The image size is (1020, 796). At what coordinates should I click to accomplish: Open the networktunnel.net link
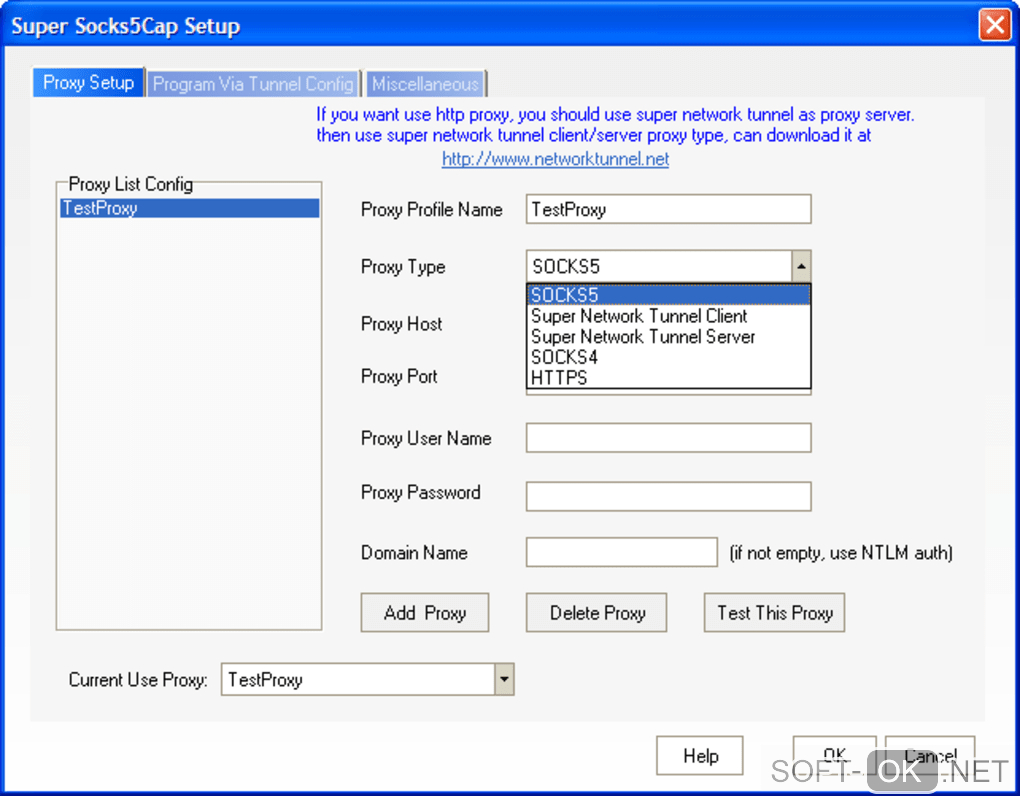555,159
